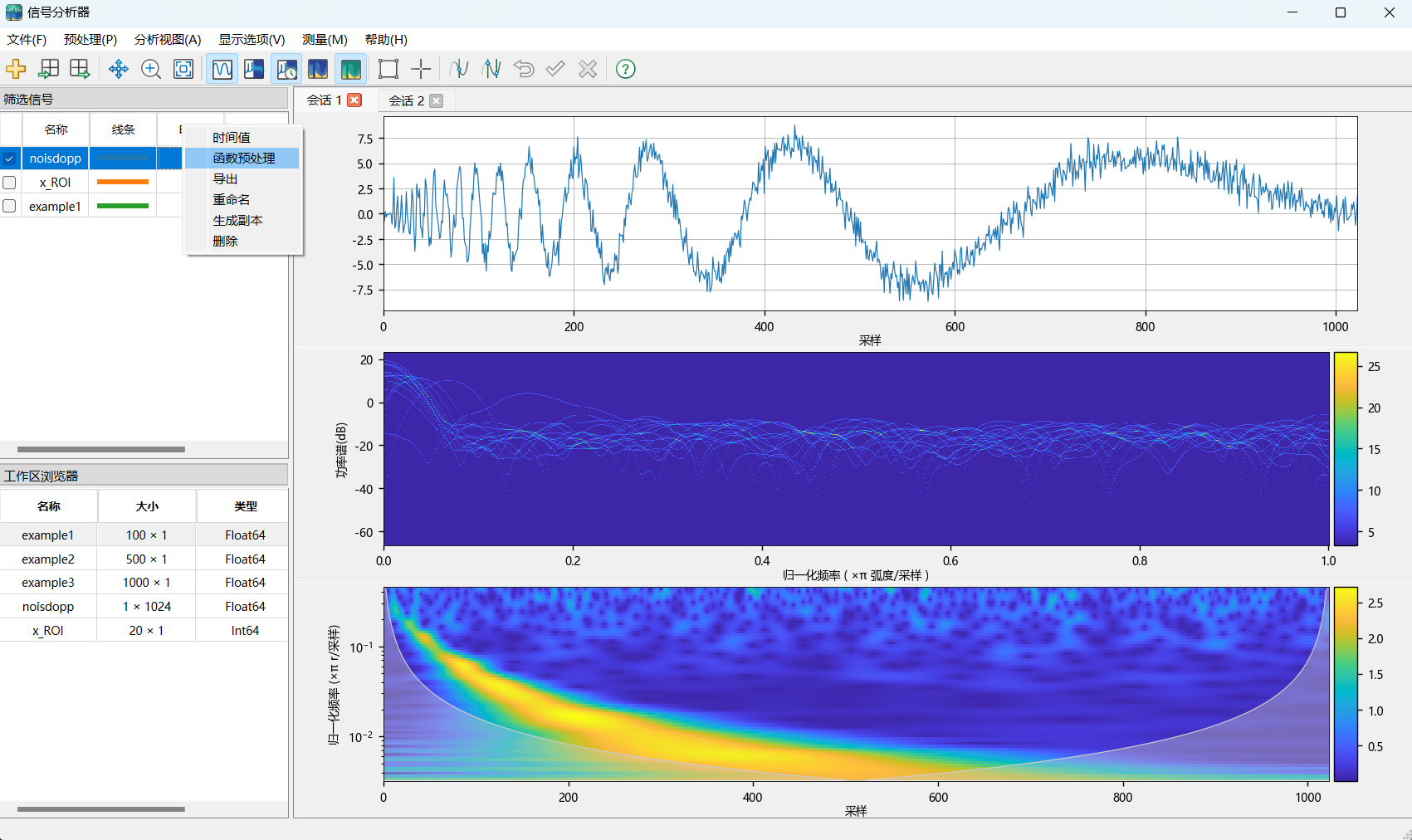Open the 文件(F) menu
This screenshot has height=840, width=1412.
[27, 40]
